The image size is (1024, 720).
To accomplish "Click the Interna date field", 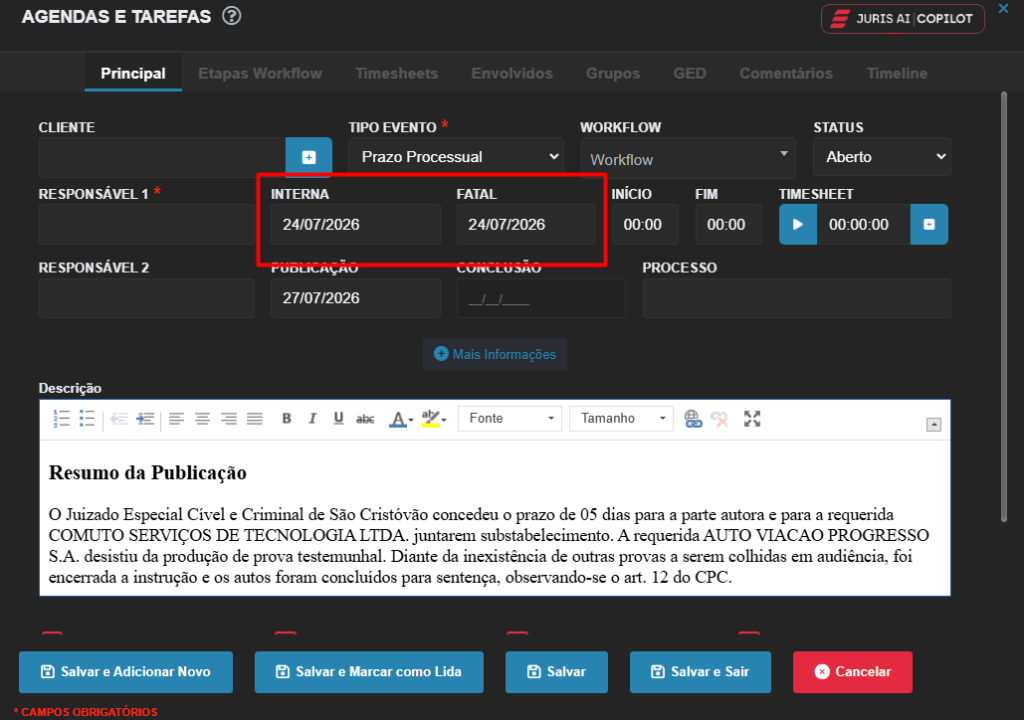I will point(356,224).
